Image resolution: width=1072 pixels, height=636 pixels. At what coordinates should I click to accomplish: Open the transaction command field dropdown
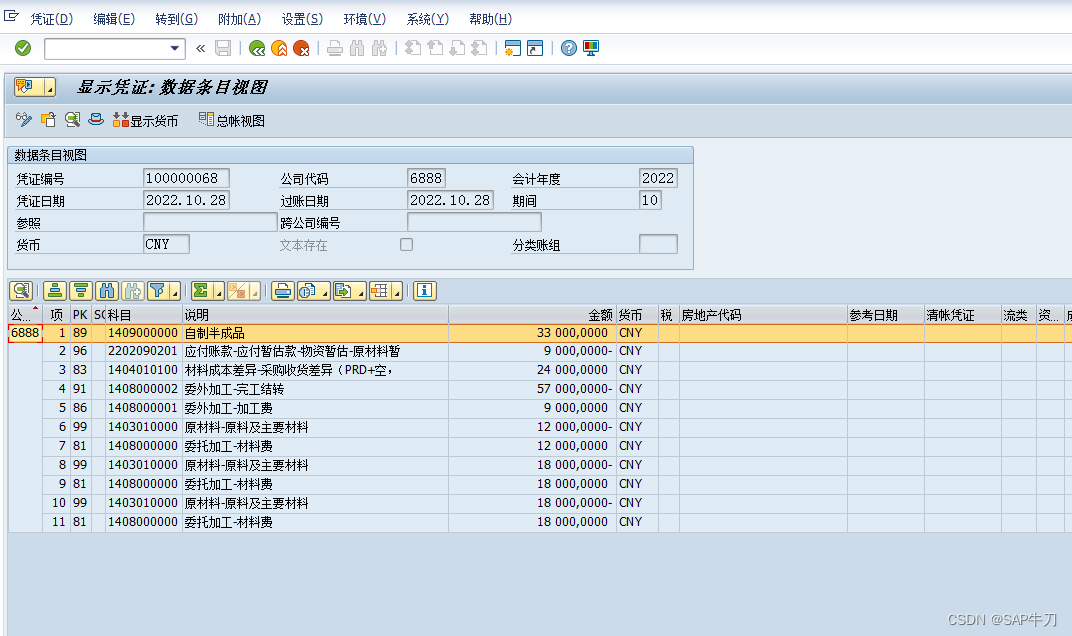[175, 49]
